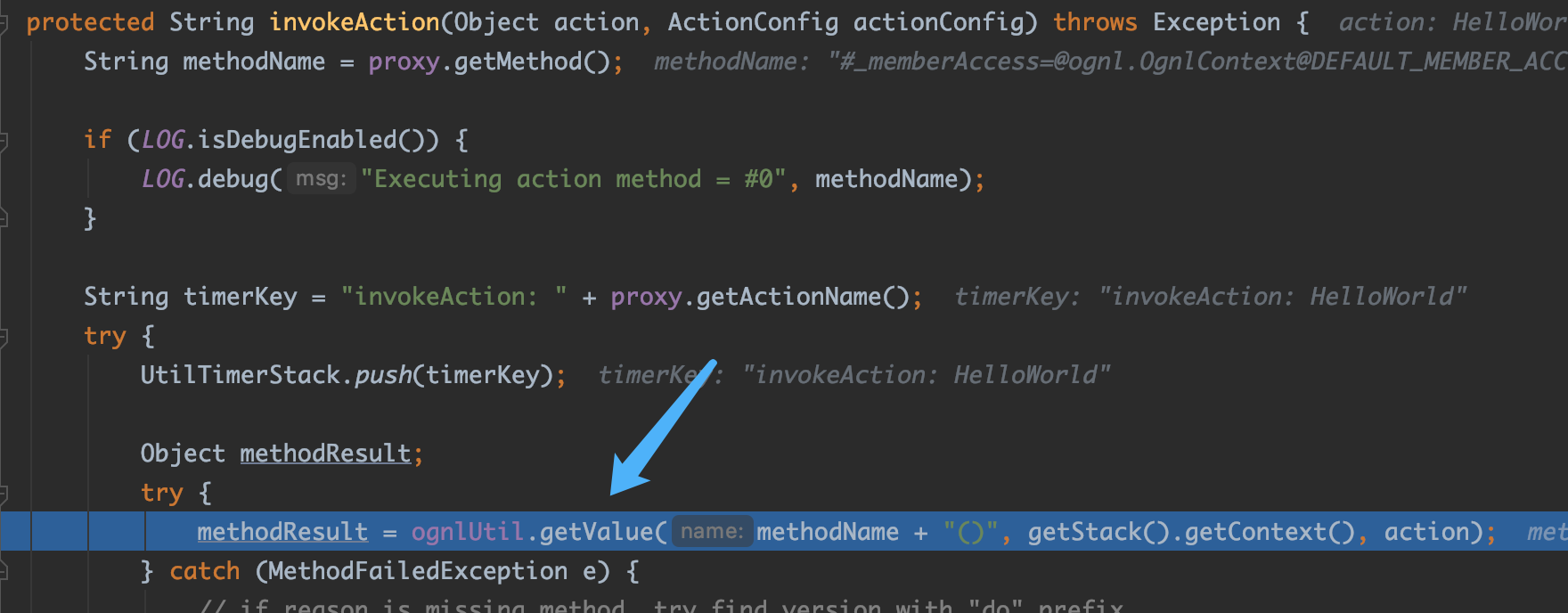Collapse the invokeAction method fold marker
The width and height of the screenshot is (1568, 613).
click(4, 22)
